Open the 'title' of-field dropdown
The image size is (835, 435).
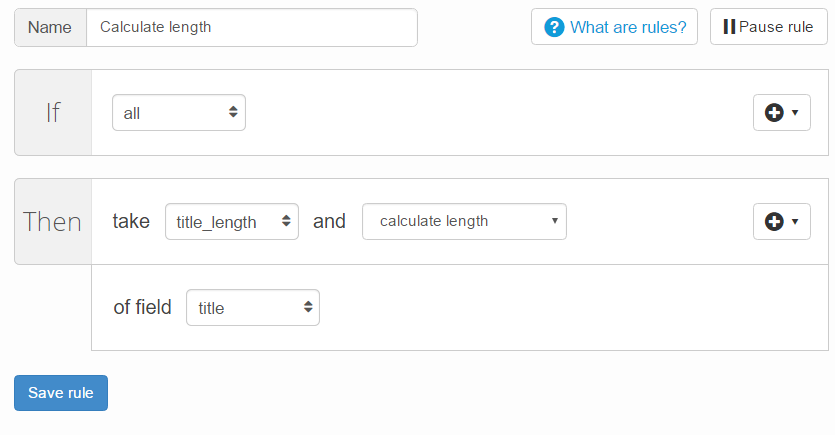pos(253,308)
